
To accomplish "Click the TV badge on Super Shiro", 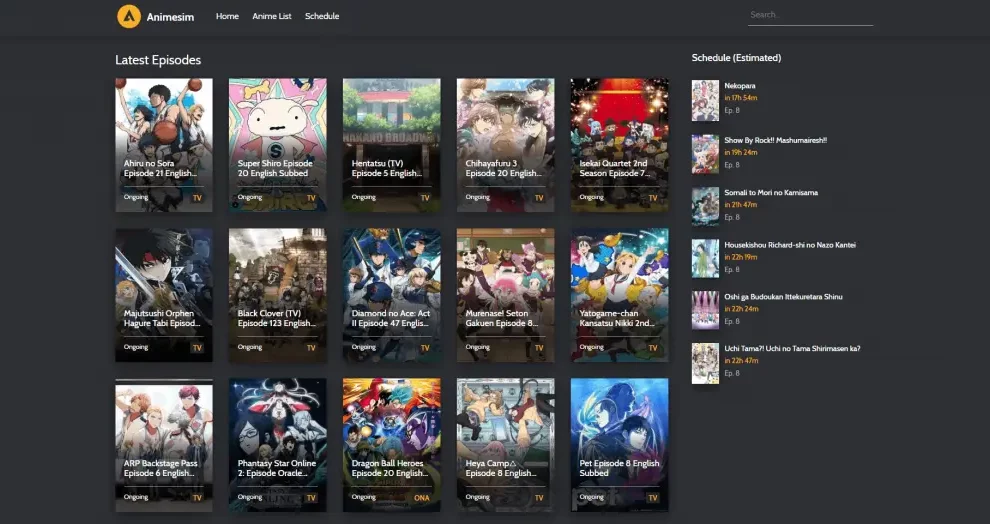I will 311,198.
